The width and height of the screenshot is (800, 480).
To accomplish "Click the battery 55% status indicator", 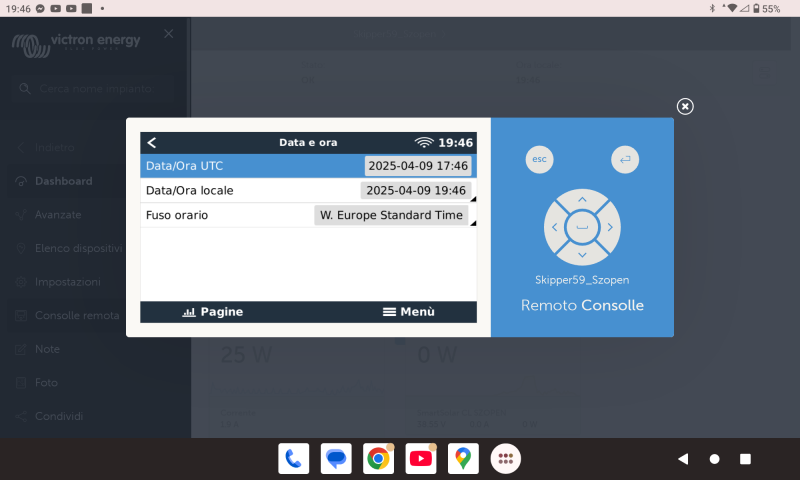I will tap(767, 9).
